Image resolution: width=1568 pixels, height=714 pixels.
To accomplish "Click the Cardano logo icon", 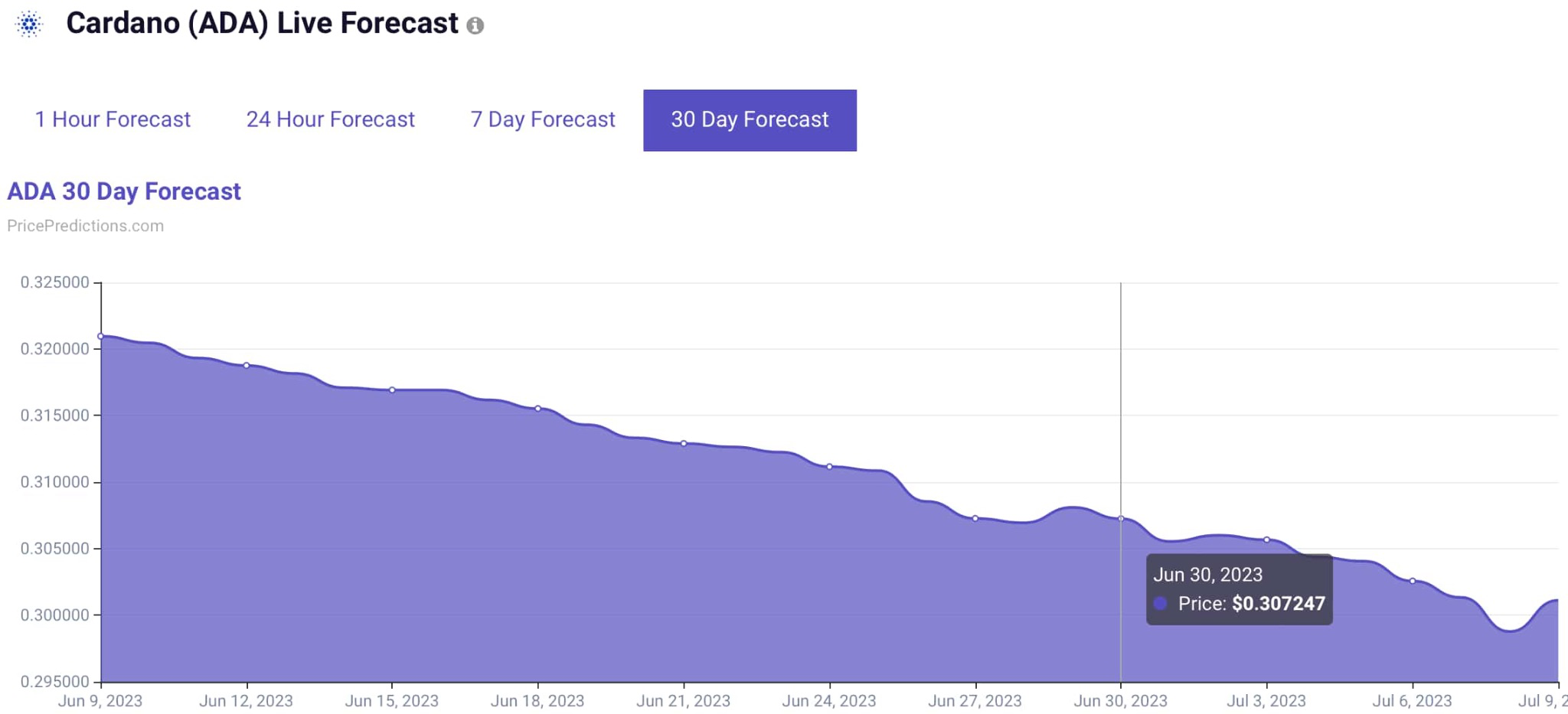I will tap(29, 23).
